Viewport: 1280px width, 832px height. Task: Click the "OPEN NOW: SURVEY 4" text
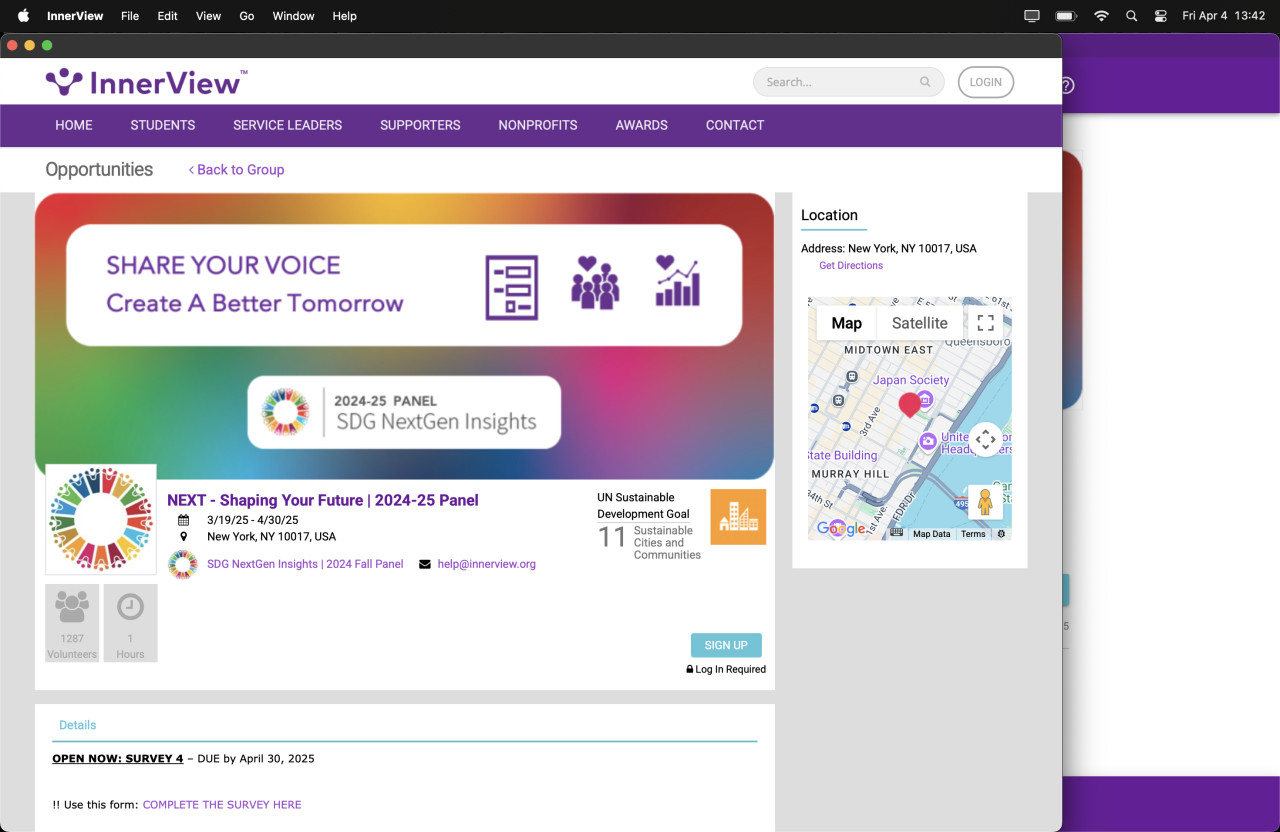(118, 759)
